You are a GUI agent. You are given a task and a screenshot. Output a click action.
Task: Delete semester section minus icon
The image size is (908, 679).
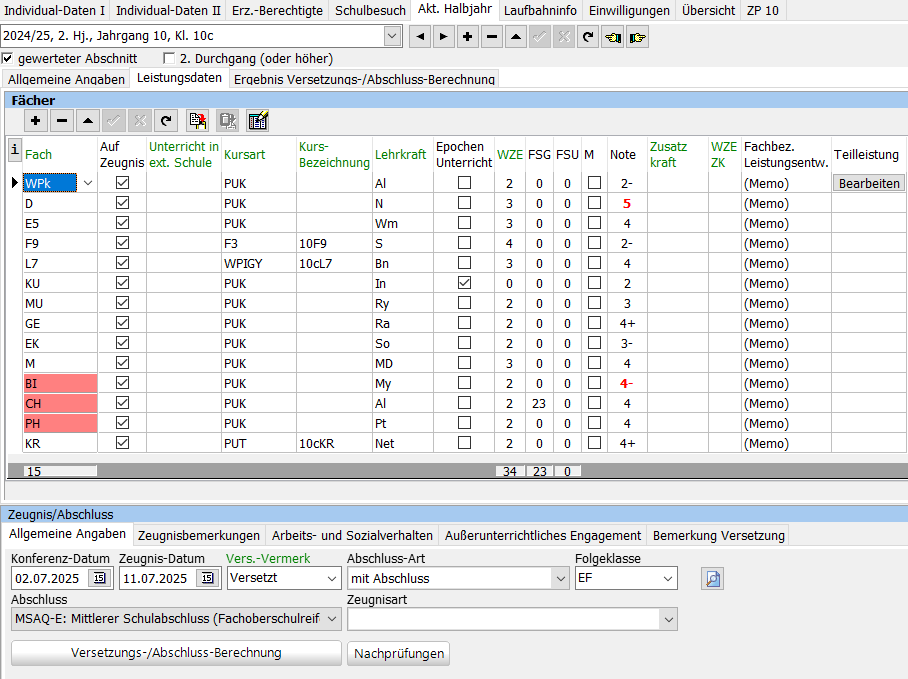pyautogui.click(x=492, y=37)
